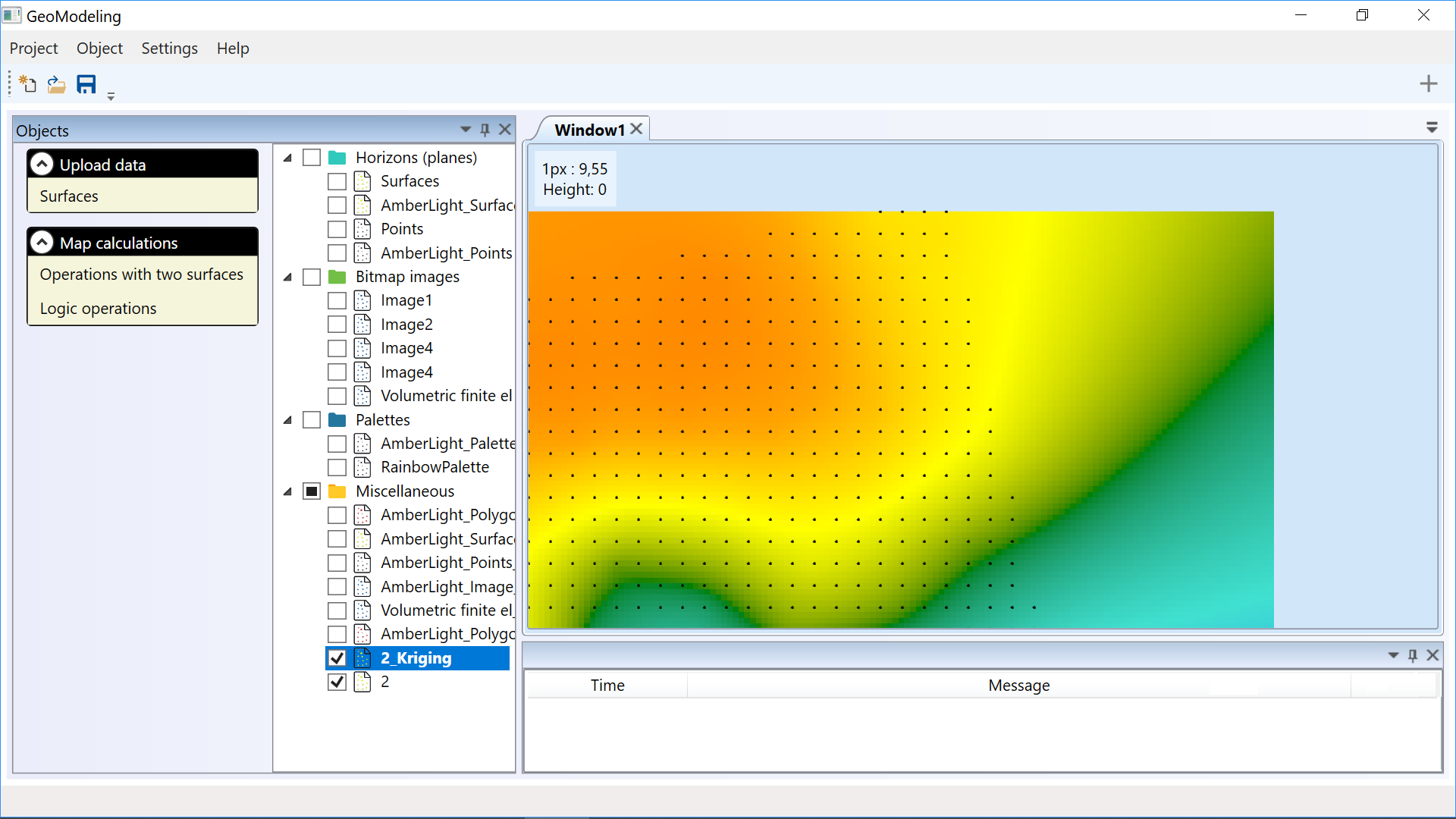Click the Surfaces upload link
The width and height of the screenshot is (1456, 819).
coord(69,196)
